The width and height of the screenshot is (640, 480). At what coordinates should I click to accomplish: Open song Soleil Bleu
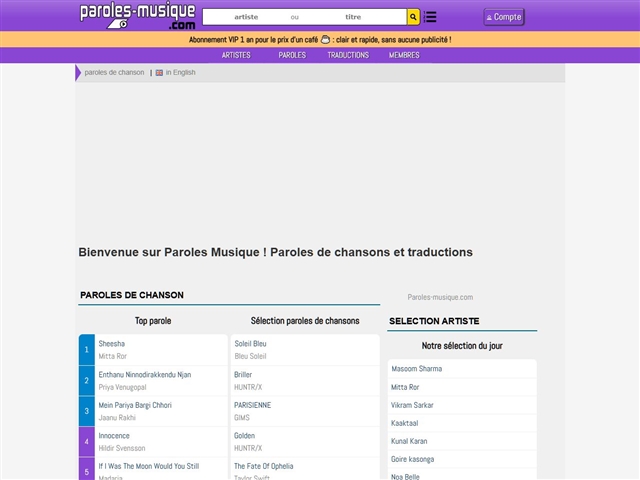point(250,344)
